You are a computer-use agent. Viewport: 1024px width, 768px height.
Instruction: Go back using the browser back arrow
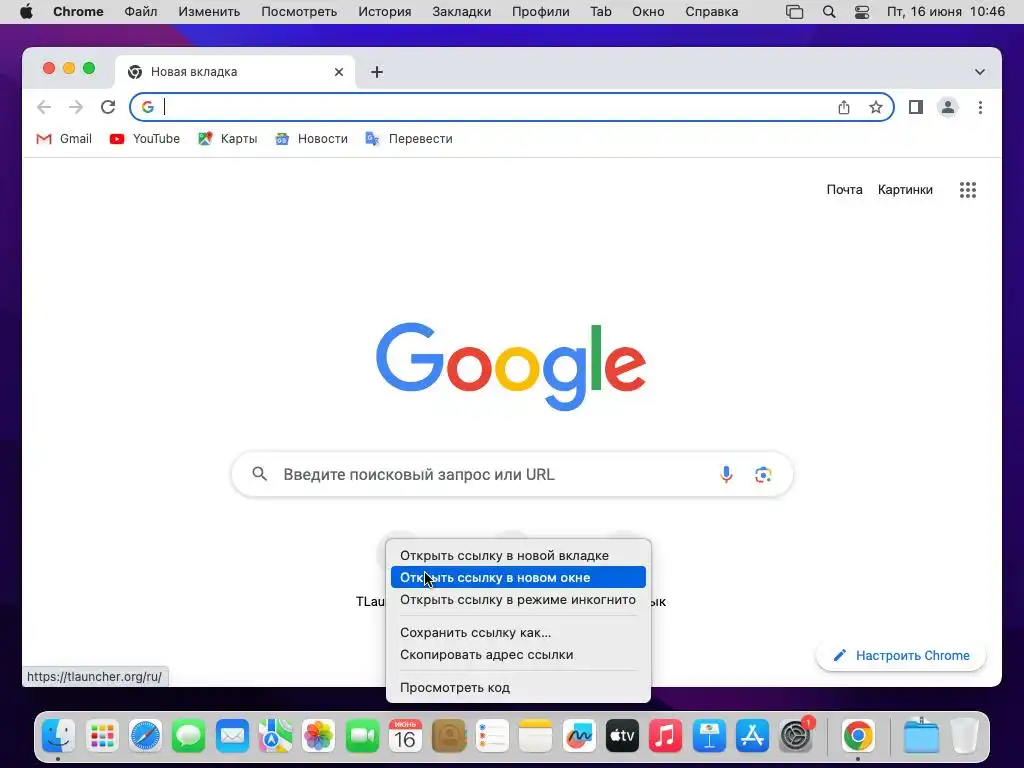click(44, 107)
